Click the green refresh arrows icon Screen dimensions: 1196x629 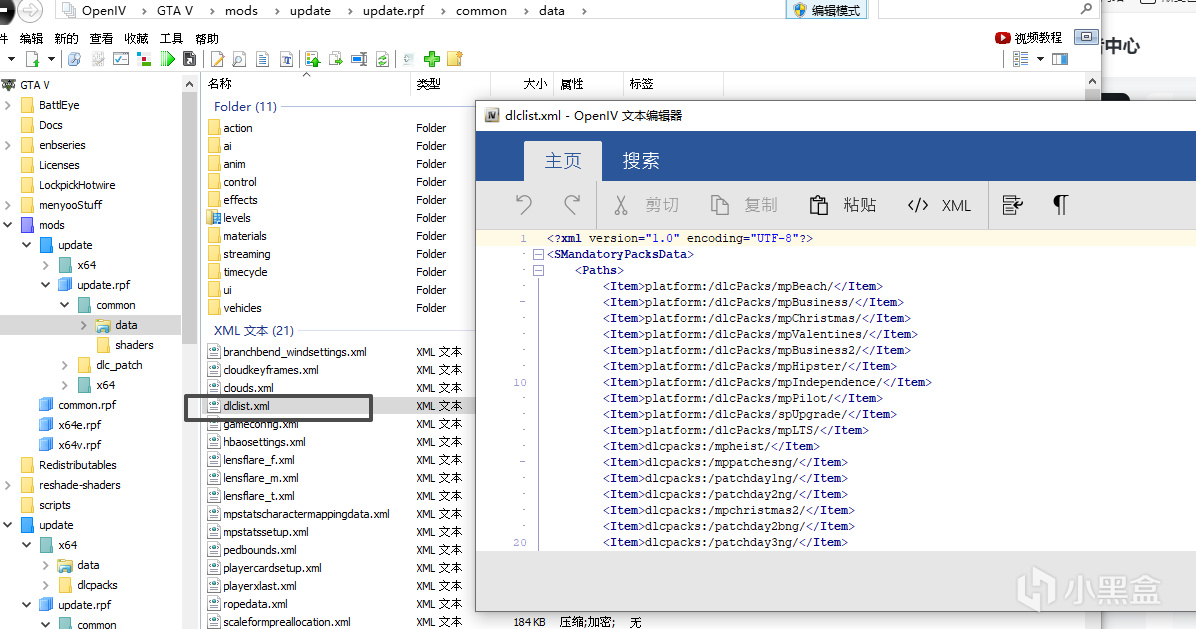point(382,59)
